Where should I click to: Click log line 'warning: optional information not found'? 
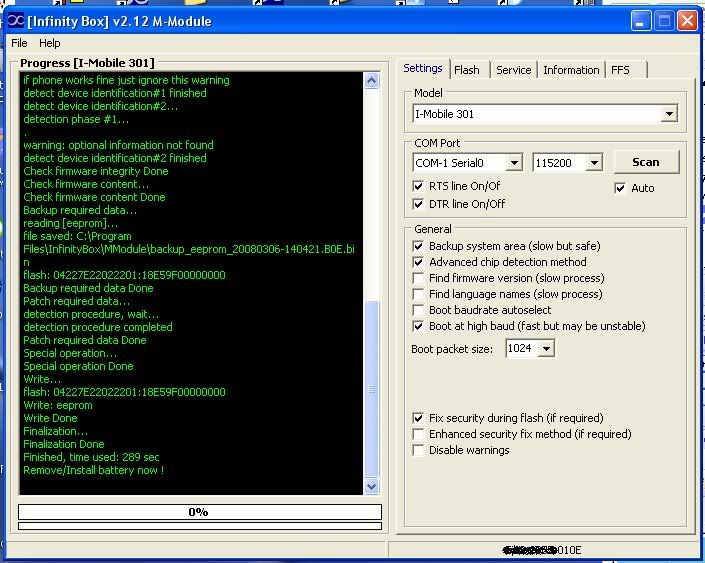pos(118,145)
